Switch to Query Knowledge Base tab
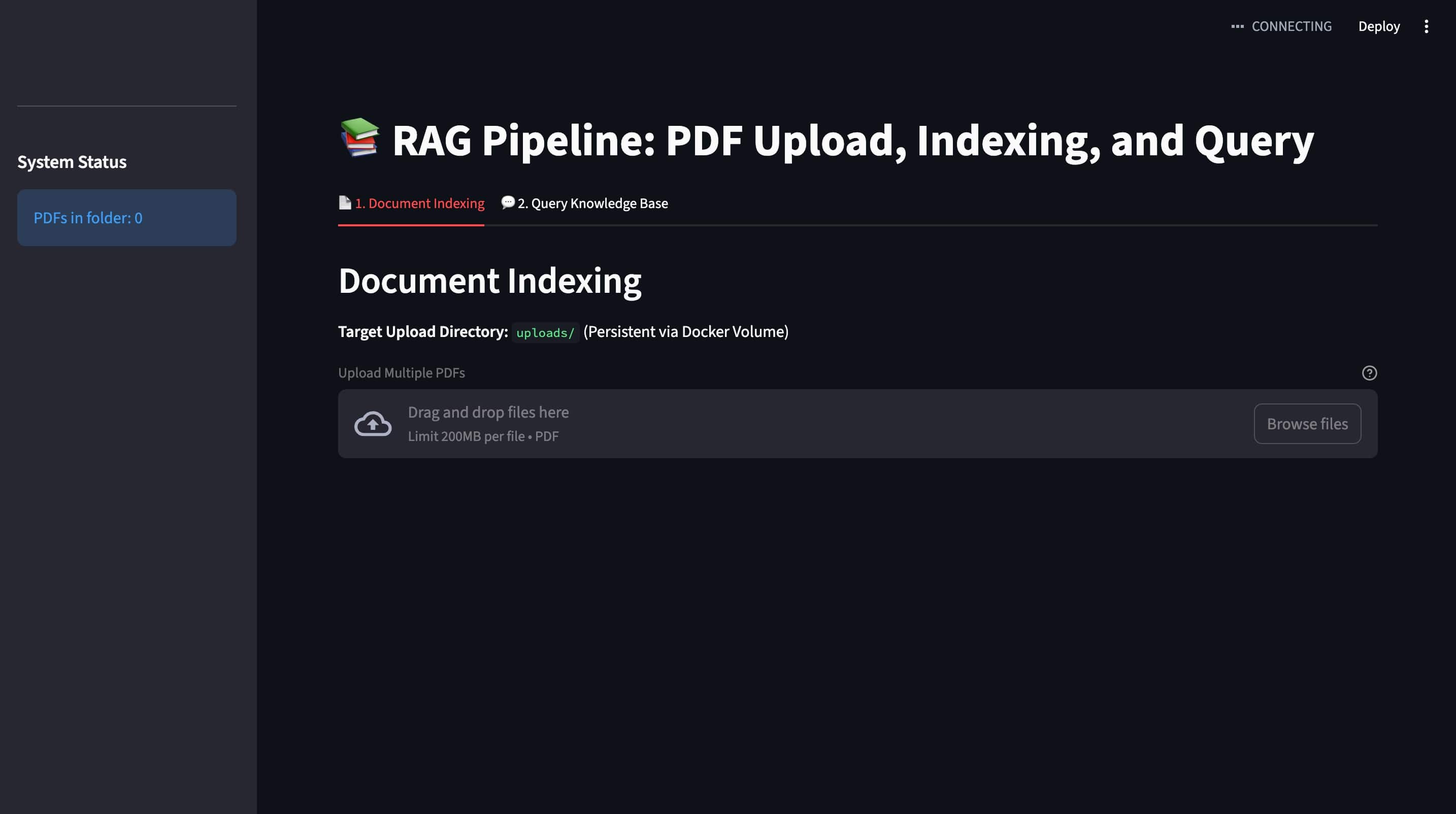 coord(584,203)
